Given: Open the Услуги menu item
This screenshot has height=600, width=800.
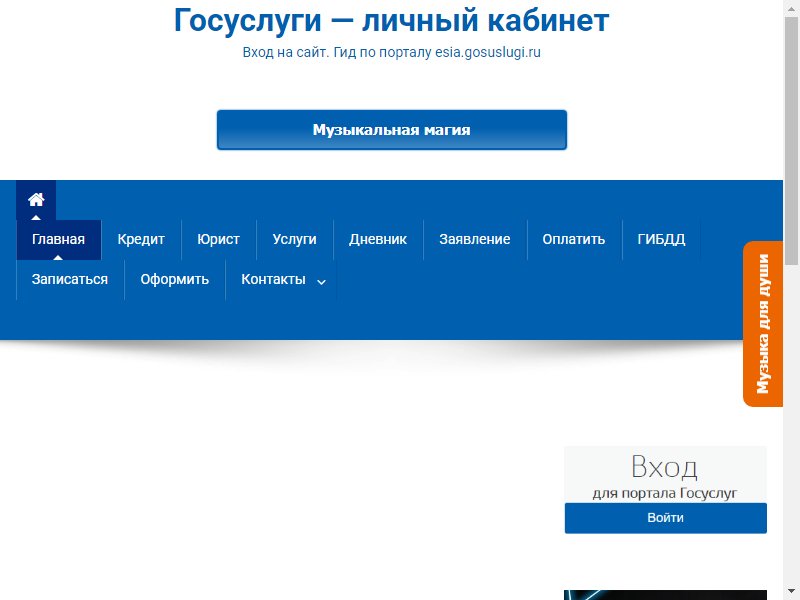Looking at the screenshot, I should [x=294, y=239].
